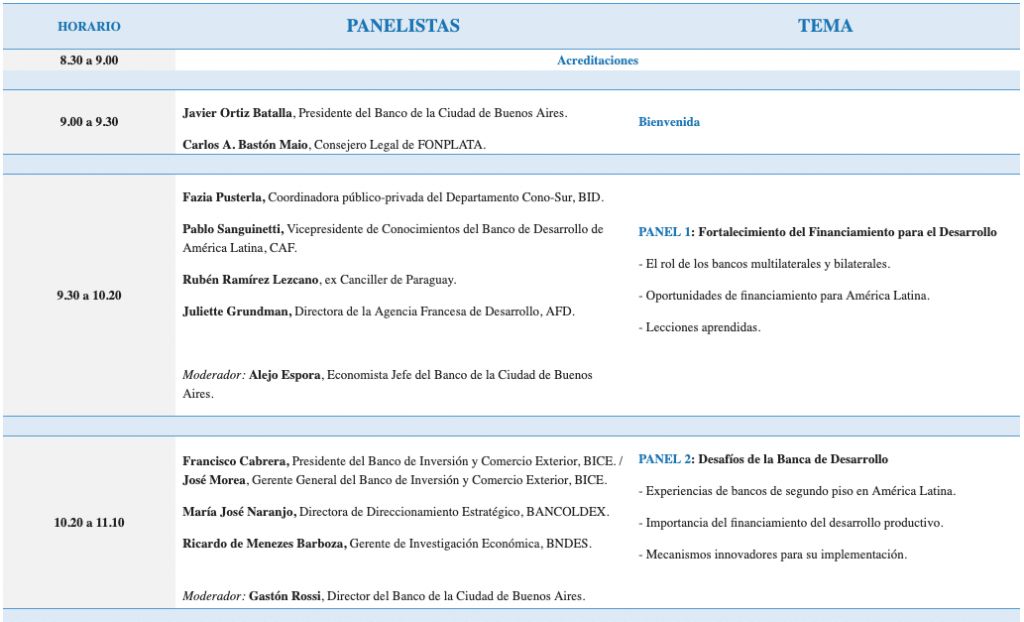The width and height of the screenshot is (1024, 622).
Task: Click the Moderador Gastón Rossi line
Action: point(384,596)
